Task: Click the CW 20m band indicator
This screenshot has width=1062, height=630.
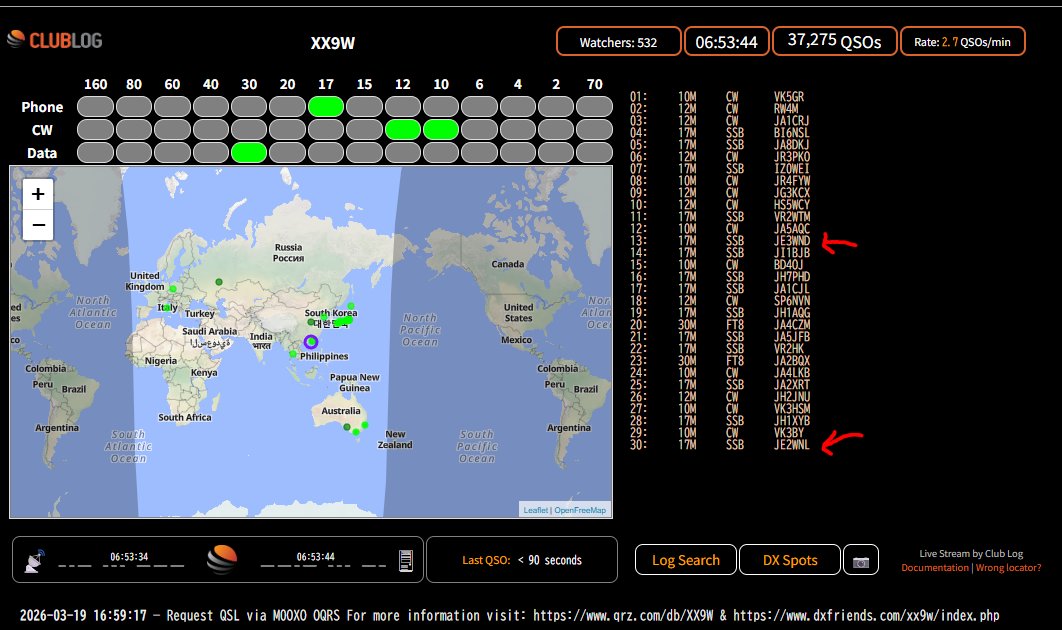Action: [287, 129]
